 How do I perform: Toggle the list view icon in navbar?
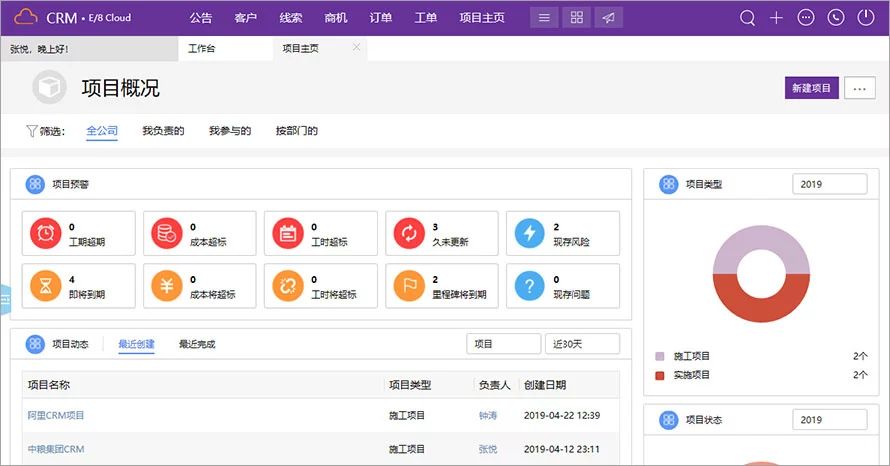pyautogui.click(x=543, y=18)
